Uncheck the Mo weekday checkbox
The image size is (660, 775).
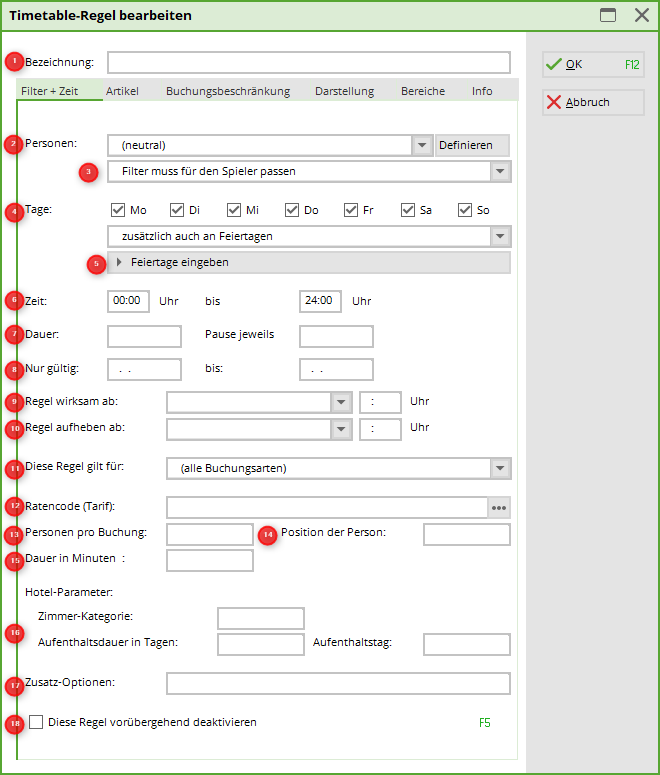[118, 210]
